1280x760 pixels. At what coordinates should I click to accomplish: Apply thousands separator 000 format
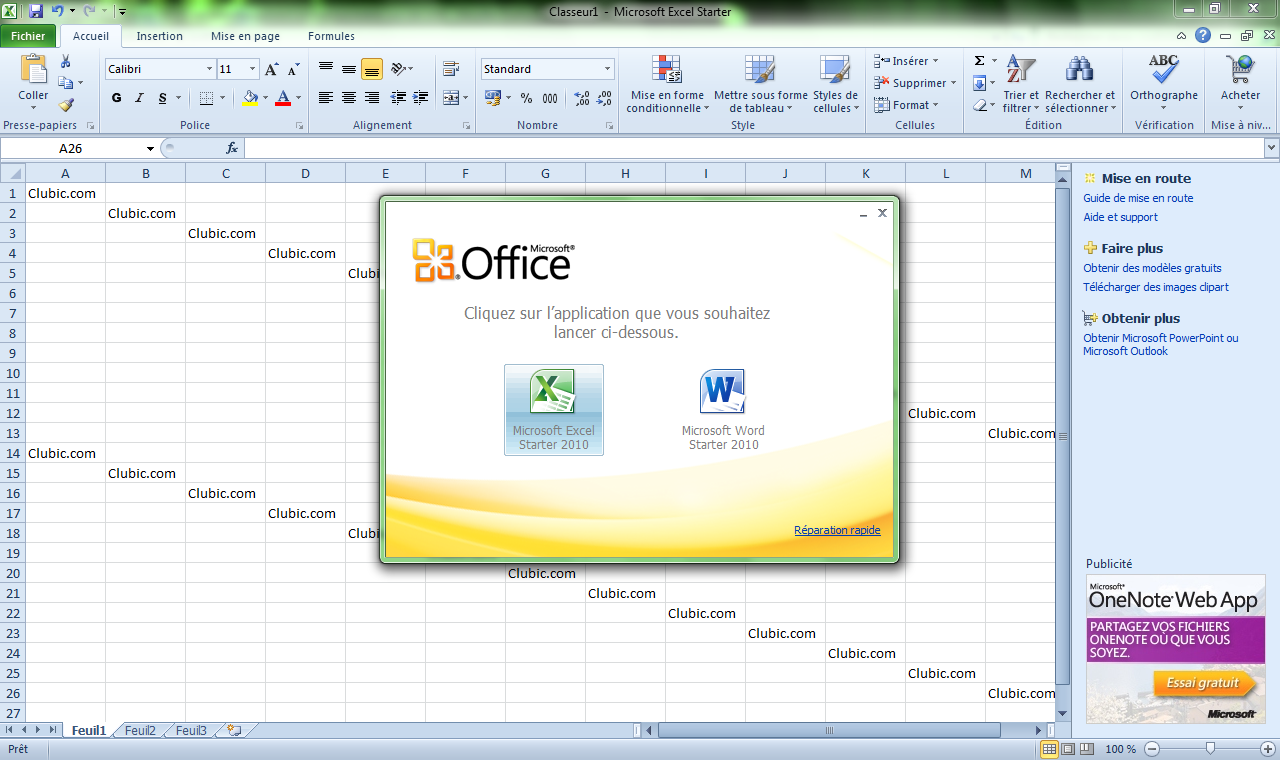point(550,98)
